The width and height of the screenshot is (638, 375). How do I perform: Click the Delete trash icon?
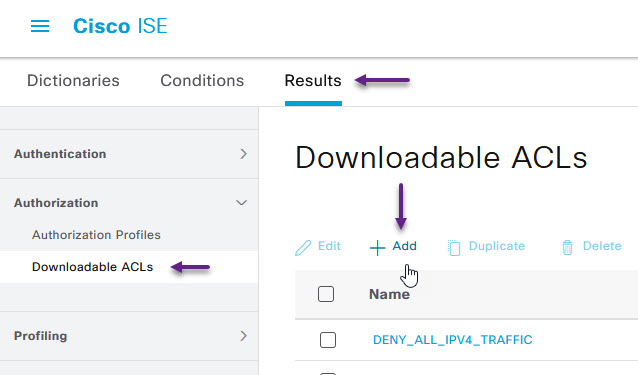pos(567,247)
